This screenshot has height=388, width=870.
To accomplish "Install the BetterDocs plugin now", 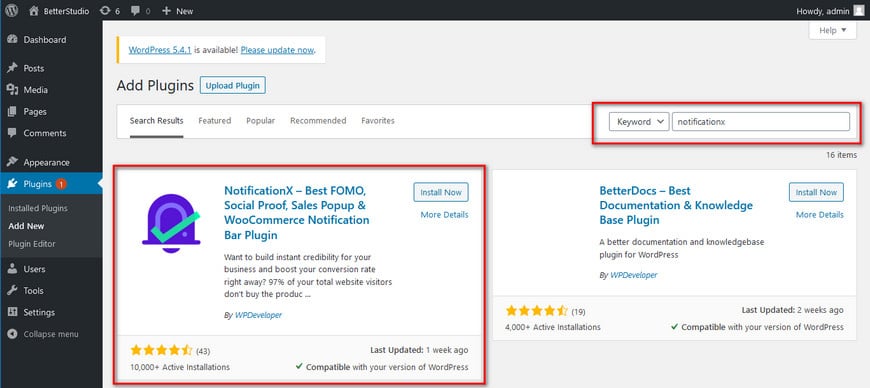I will tap(816, 192).
